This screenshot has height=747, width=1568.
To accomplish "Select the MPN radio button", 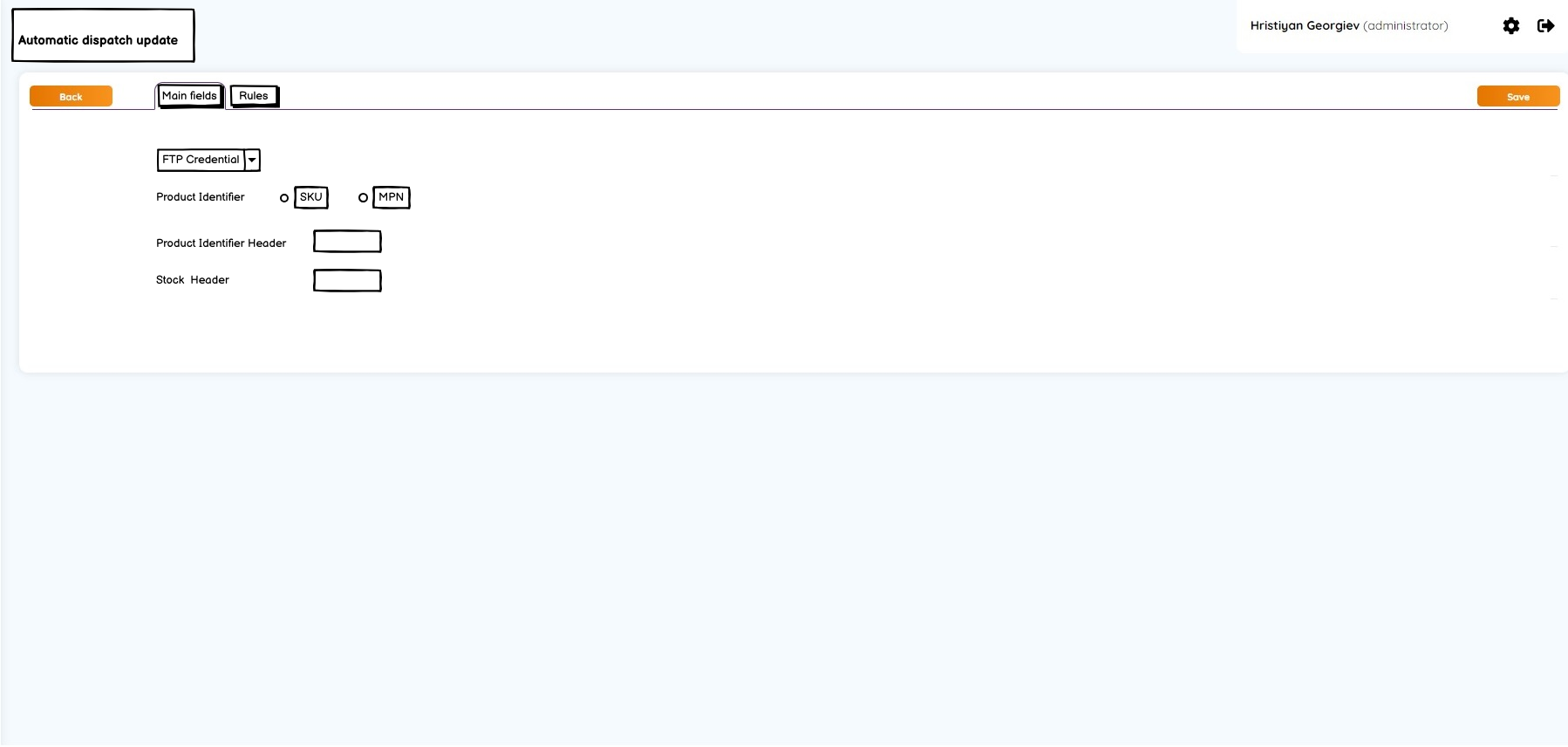I will (x=363, y=198).
